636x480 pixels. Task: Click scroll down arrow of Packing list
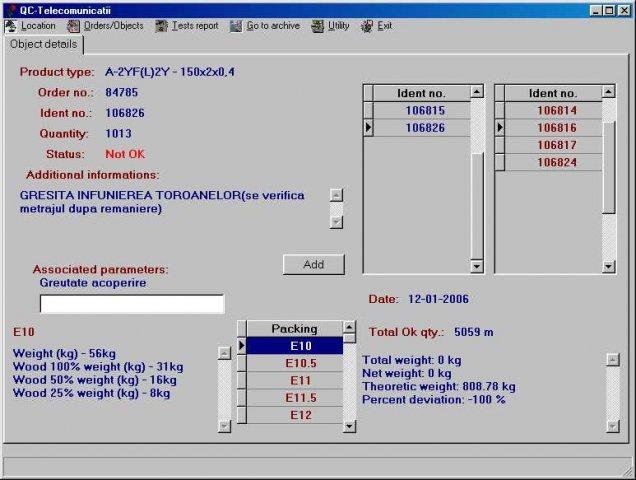(349, 426)
